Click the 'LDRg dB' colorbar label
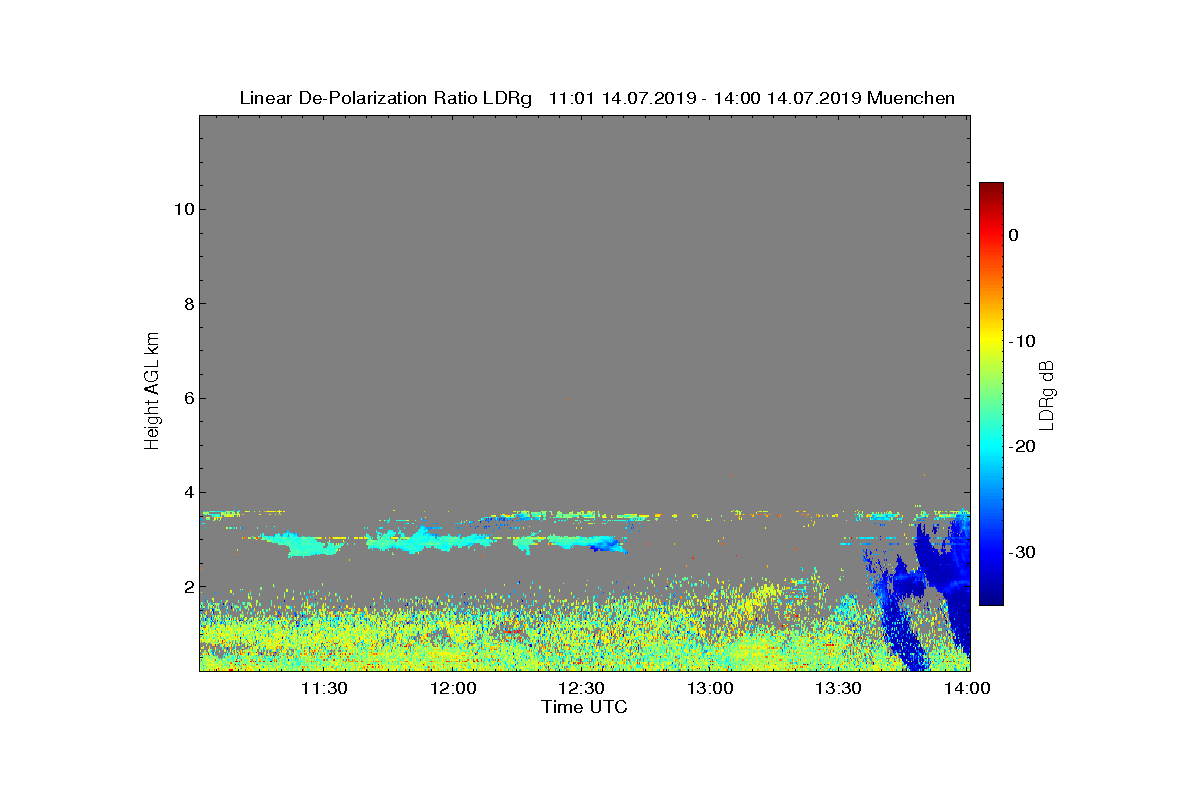 (x=1046, y=394)
